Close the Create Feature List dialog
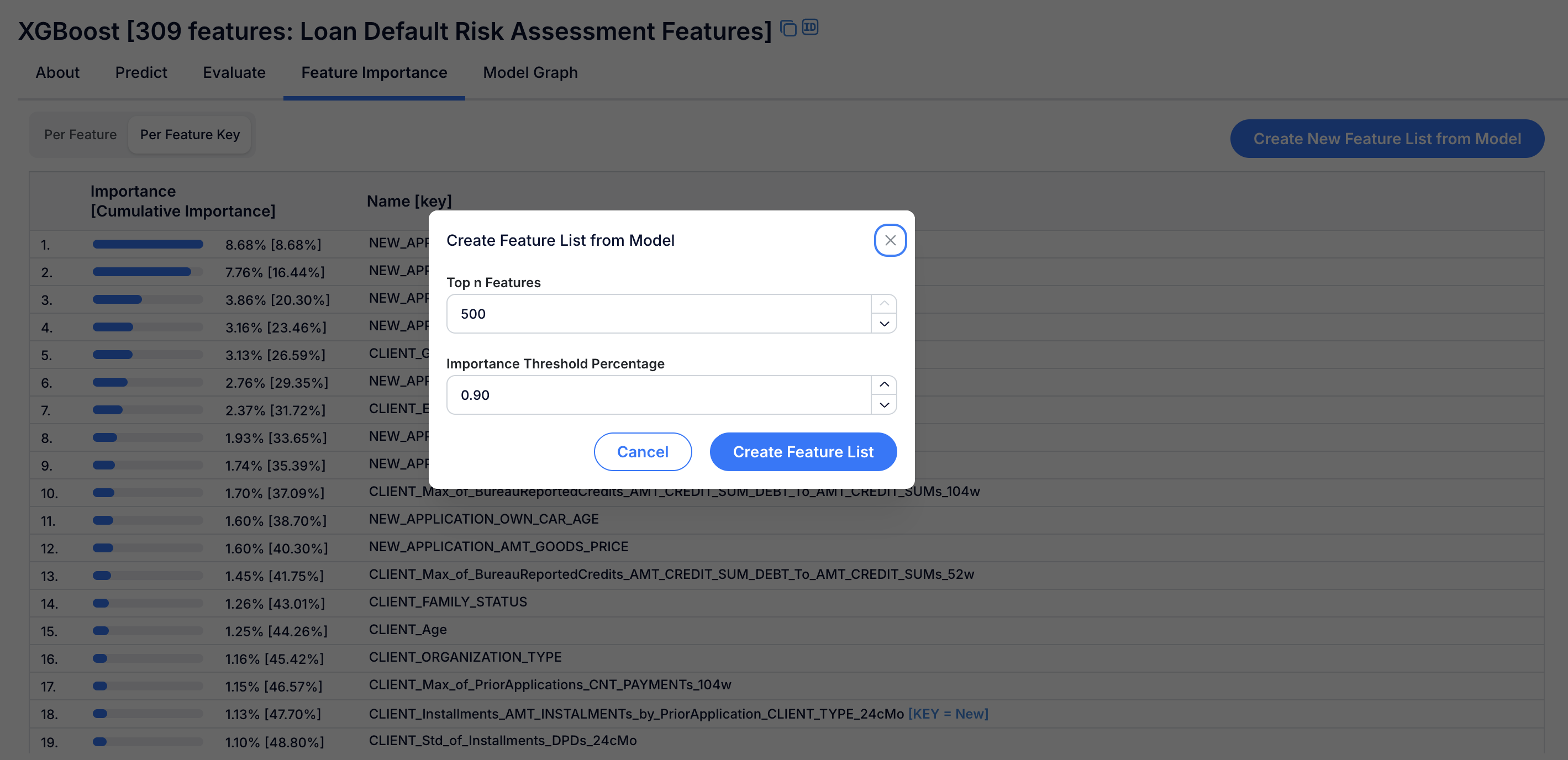1568x760 pixels. point(890,240)
